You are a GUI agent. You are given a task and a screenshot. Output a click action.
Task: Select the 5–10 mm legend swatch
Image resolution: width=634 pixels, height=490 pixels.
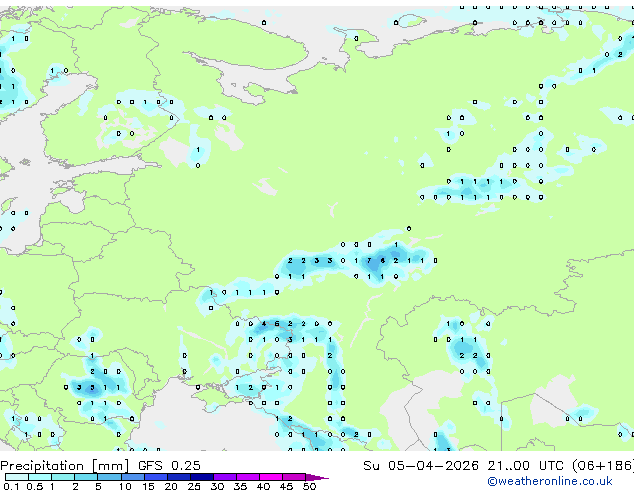[x=109, y=477]
